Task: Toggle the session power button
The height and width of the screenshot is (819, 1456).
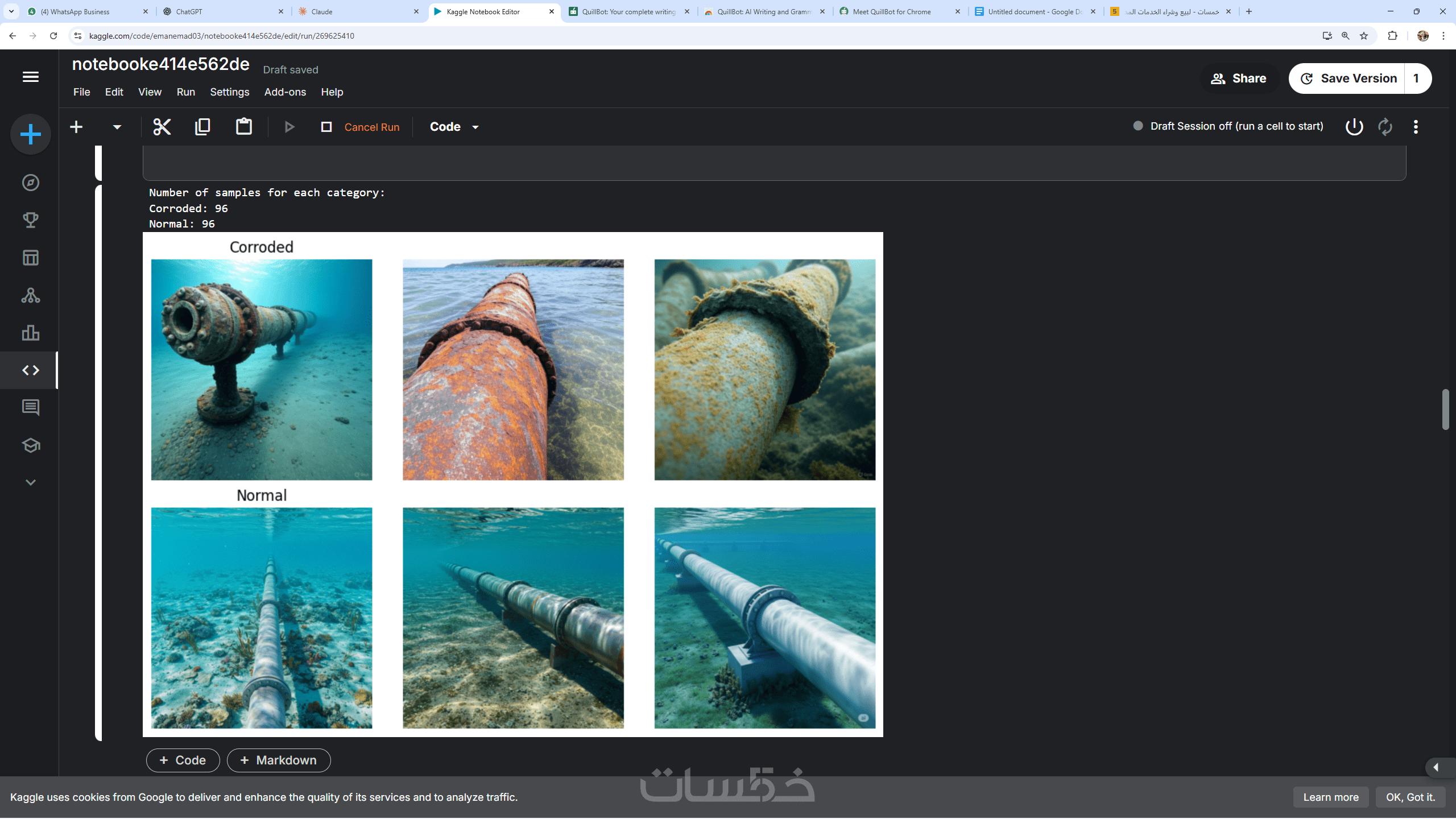Action: (1354, 126)
